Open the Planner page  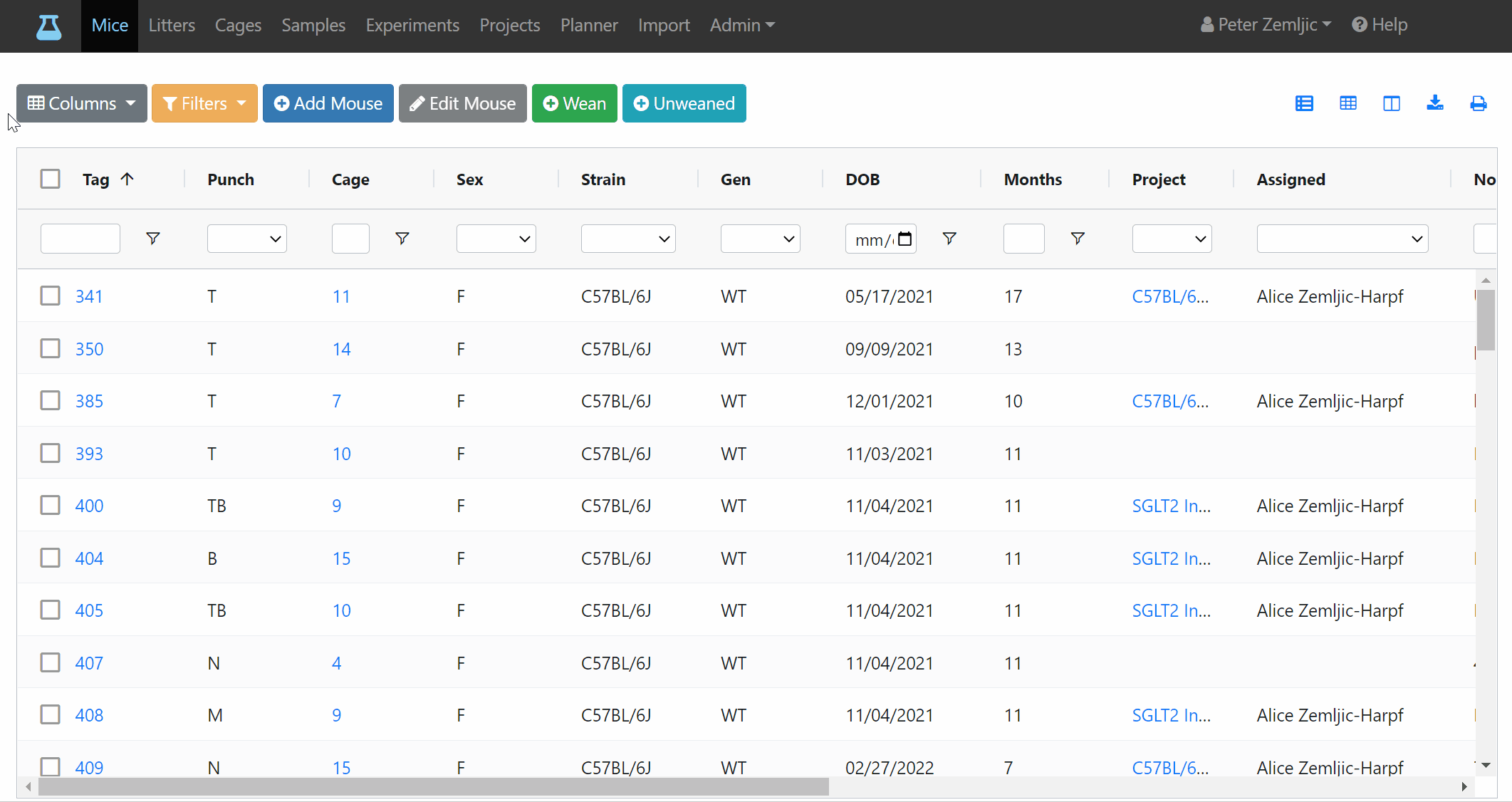[x=589, y=25]
